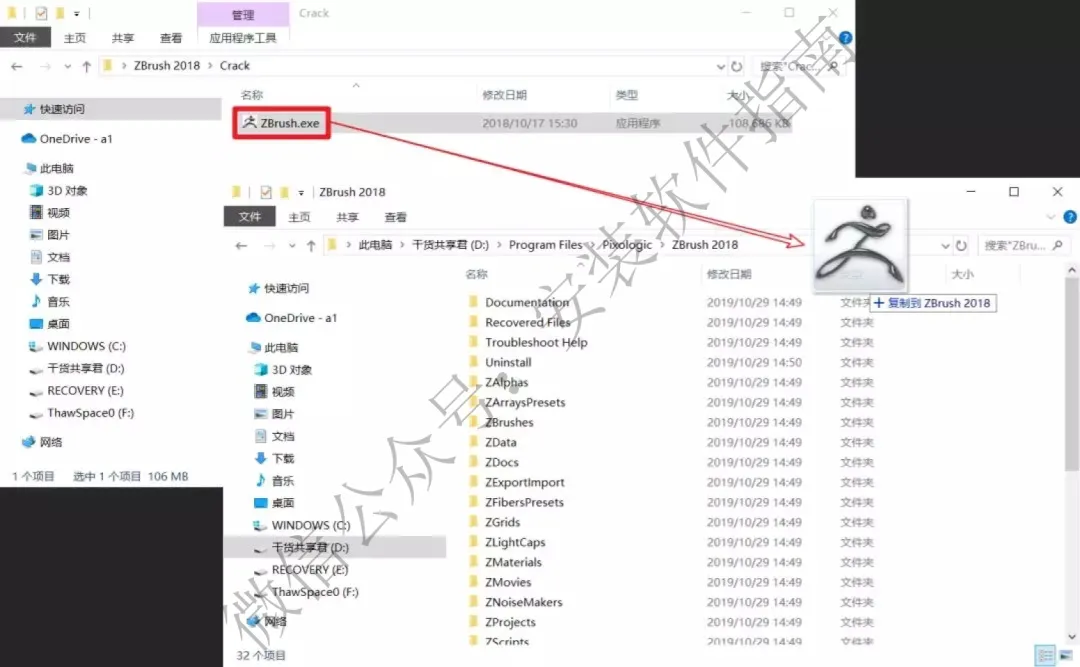Switch to 主页 tab in ZBrush 2018 window

click(x=299, y=217)
